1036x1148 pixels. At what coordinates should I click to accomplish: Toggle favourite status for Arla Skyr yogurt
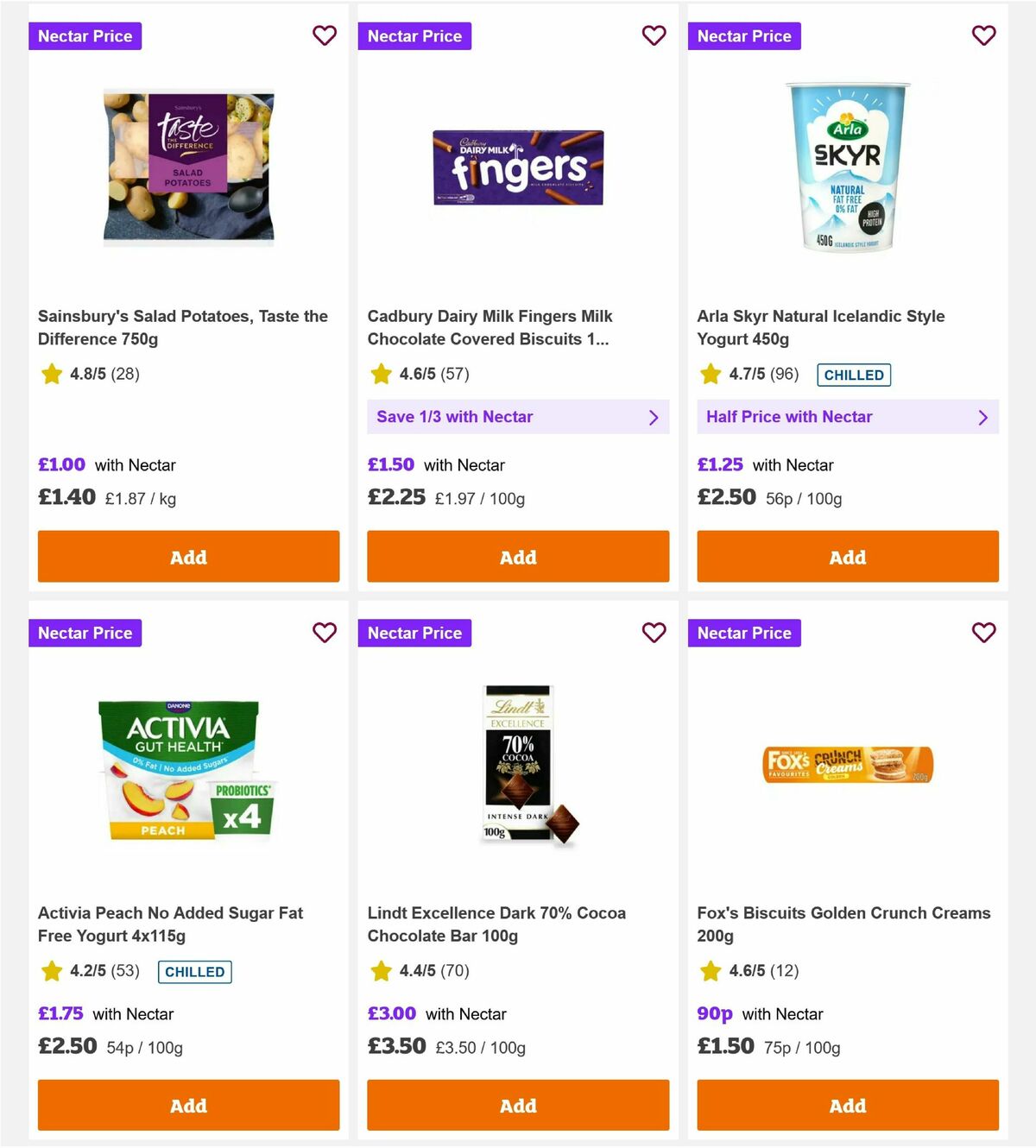(x=983, y=35)
